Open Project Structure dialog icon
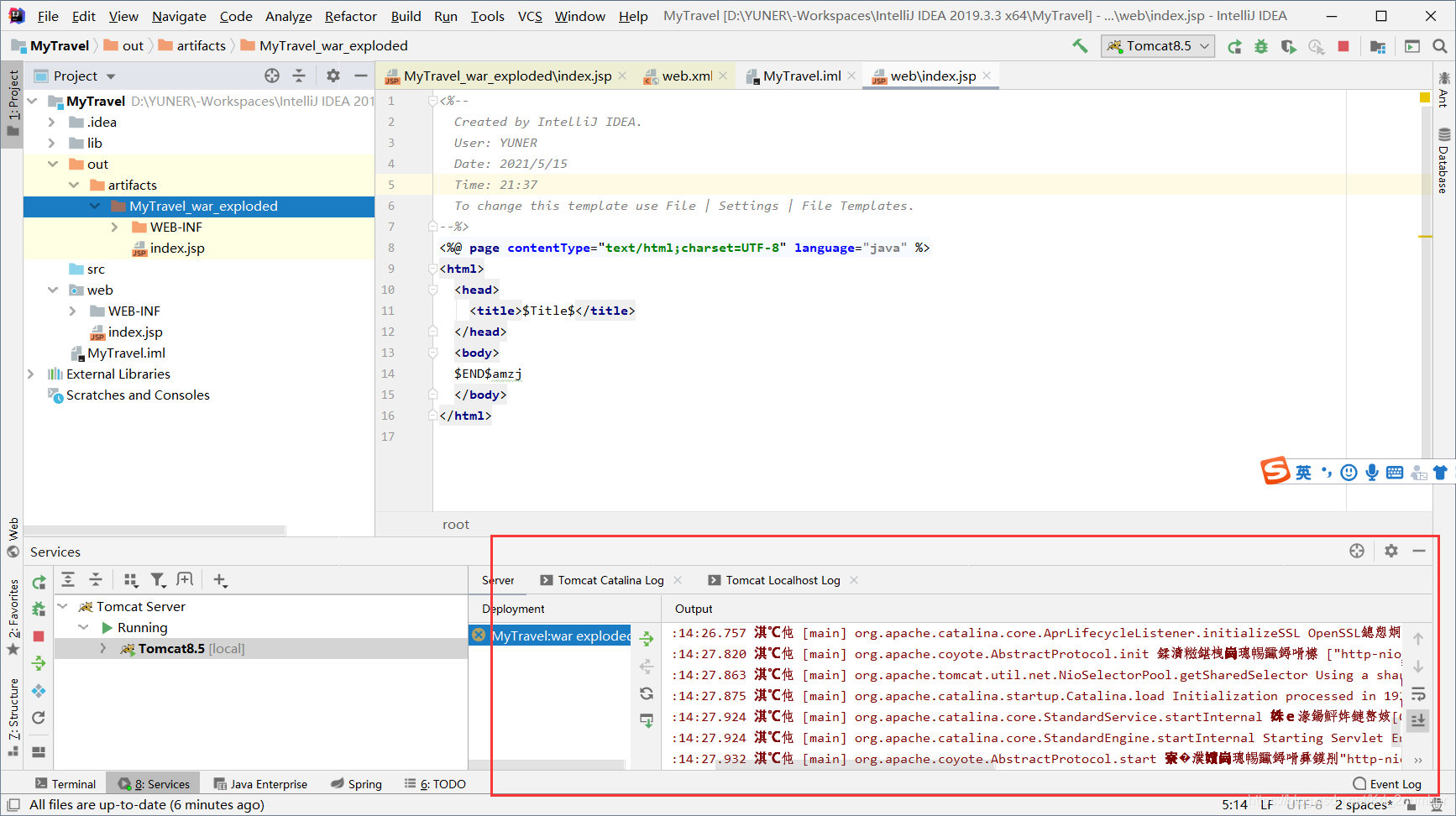 [1378, 47]
